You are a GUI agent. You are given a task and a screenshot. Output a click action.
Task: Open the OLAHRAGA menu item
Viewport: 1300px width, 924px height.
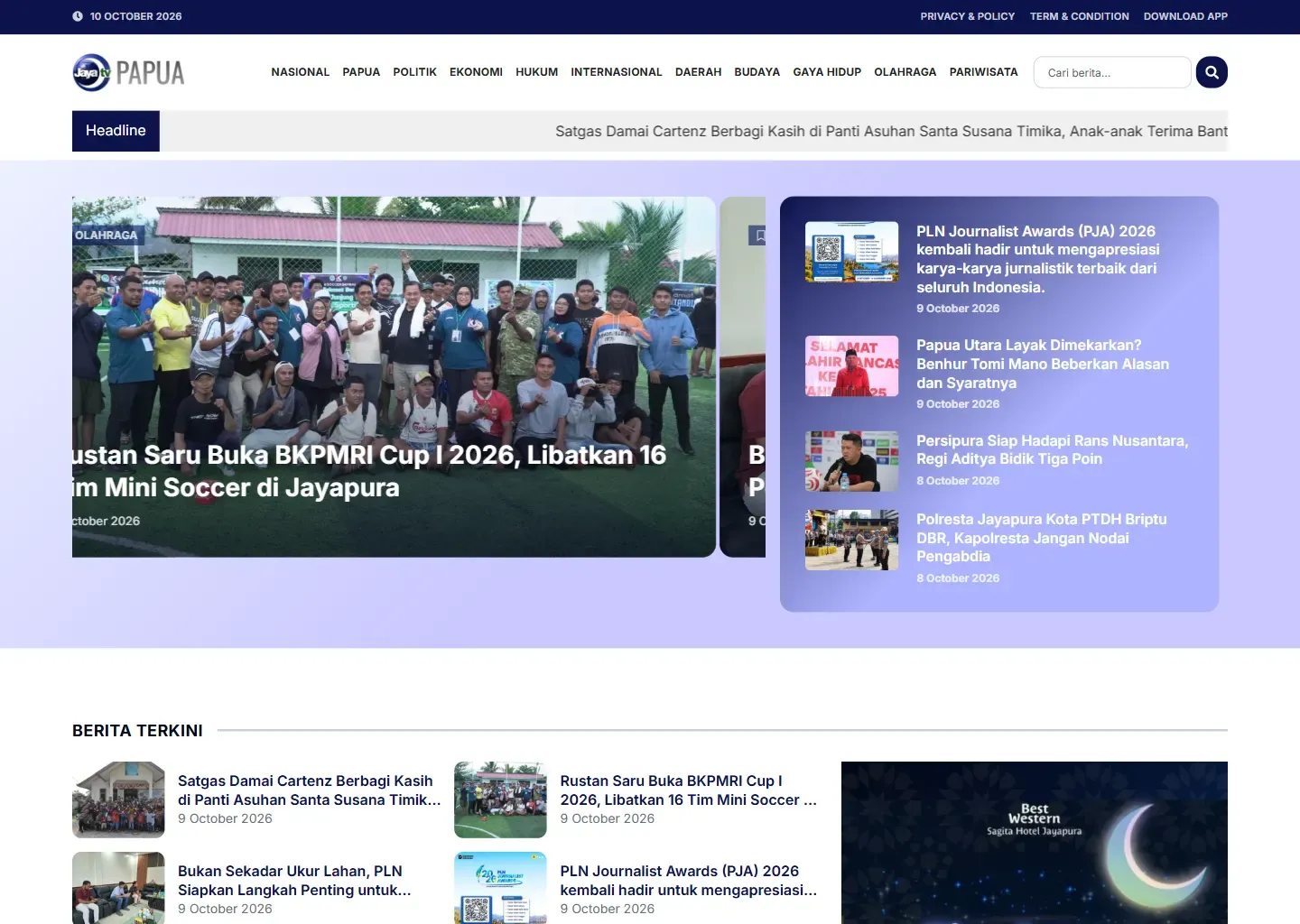905,72
